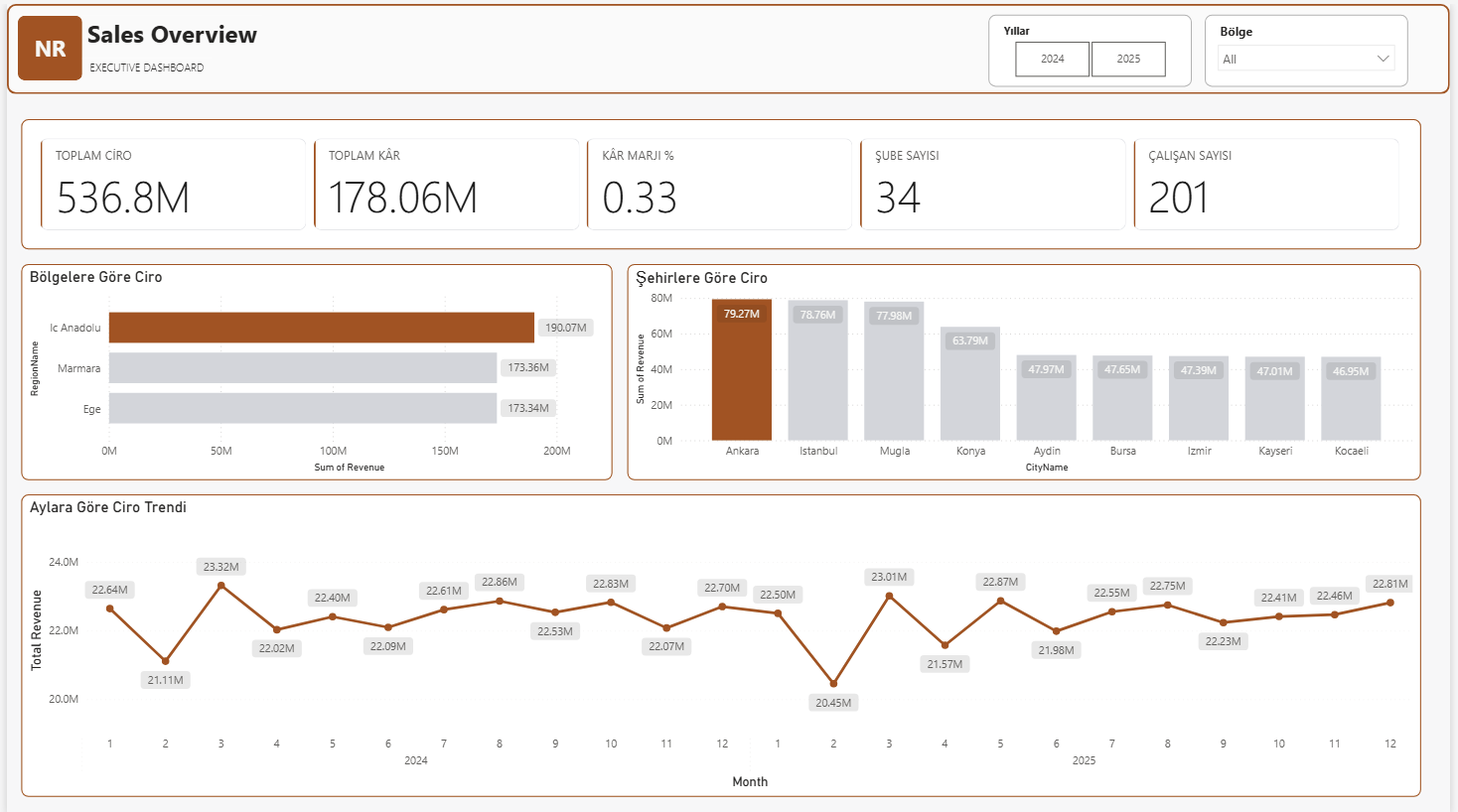Click the Total Revenue axis title

[x=37, y=630]
